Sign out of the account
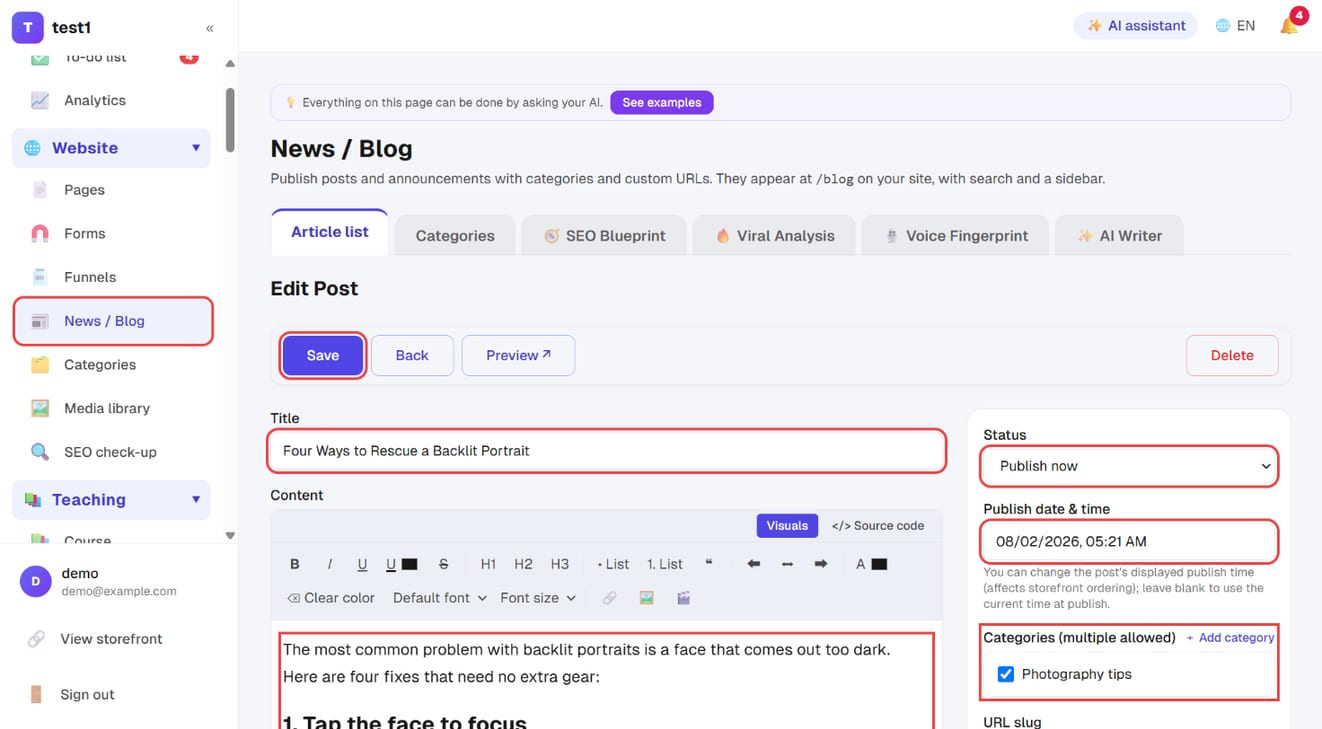The image size is (1322, 729). pos(87,694)
